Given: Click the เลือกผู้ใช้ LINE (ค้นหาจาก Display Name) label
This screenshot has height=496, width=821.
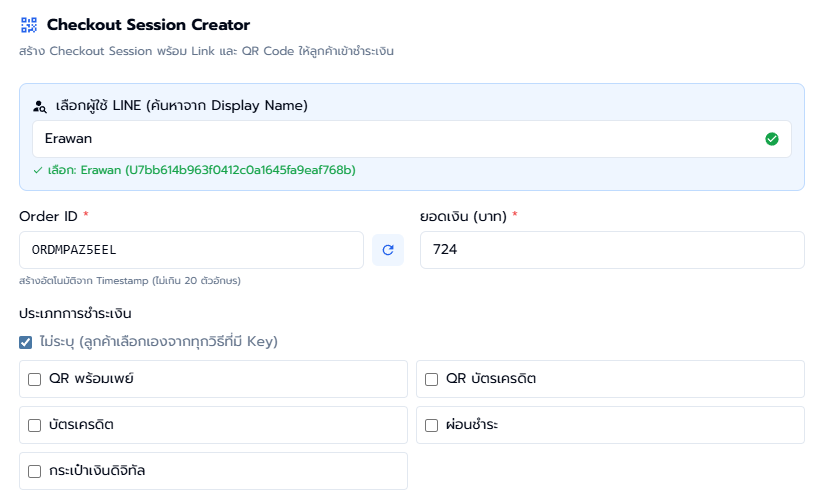Looking at the screenshot, I should coord(182,106).
